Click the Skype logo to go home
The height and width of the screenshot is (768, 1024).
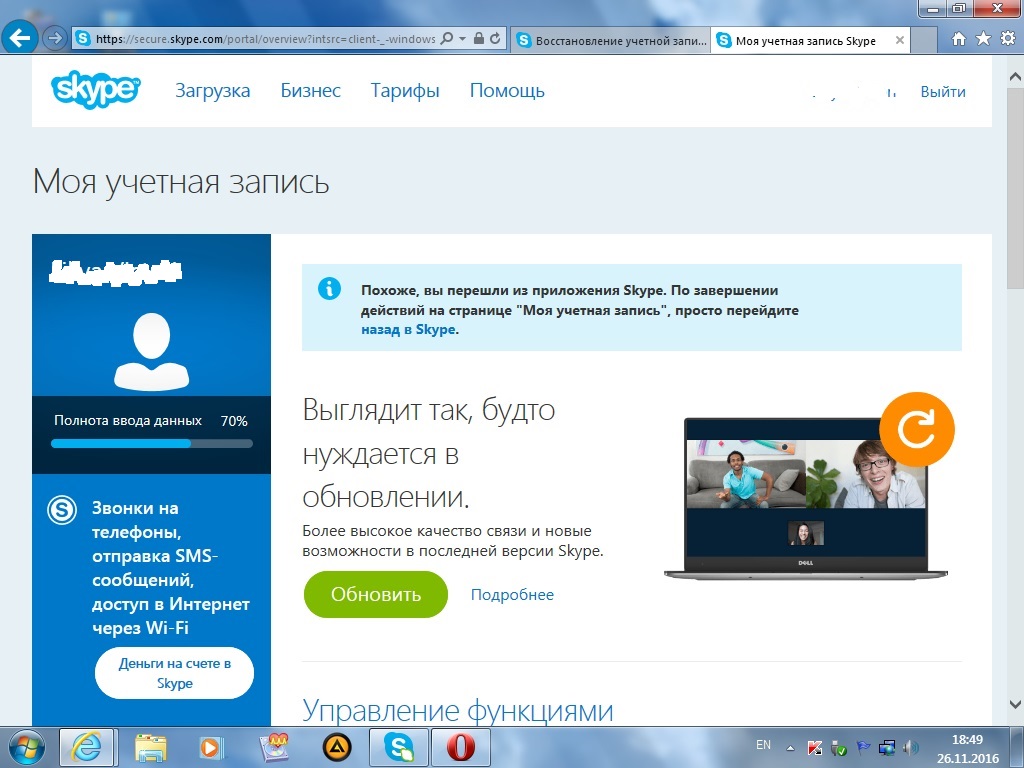(x=95, y=90)
